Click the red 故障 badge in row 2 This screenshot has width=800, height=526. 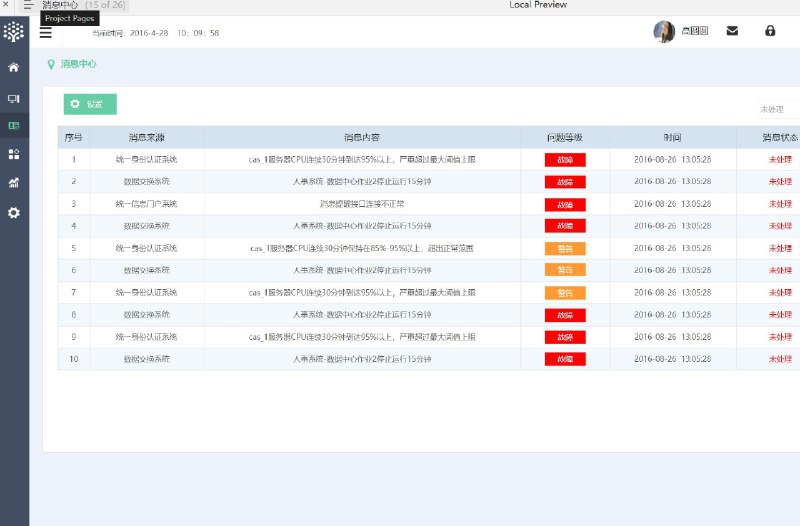(565, 182)
